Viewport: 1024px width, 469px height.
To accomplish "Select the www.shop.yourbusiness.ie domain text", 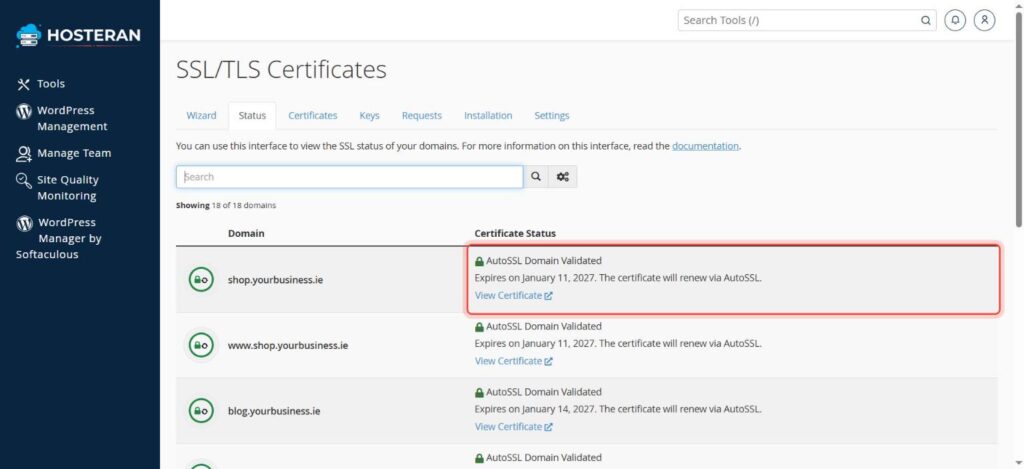I will (x=288, y=346).
